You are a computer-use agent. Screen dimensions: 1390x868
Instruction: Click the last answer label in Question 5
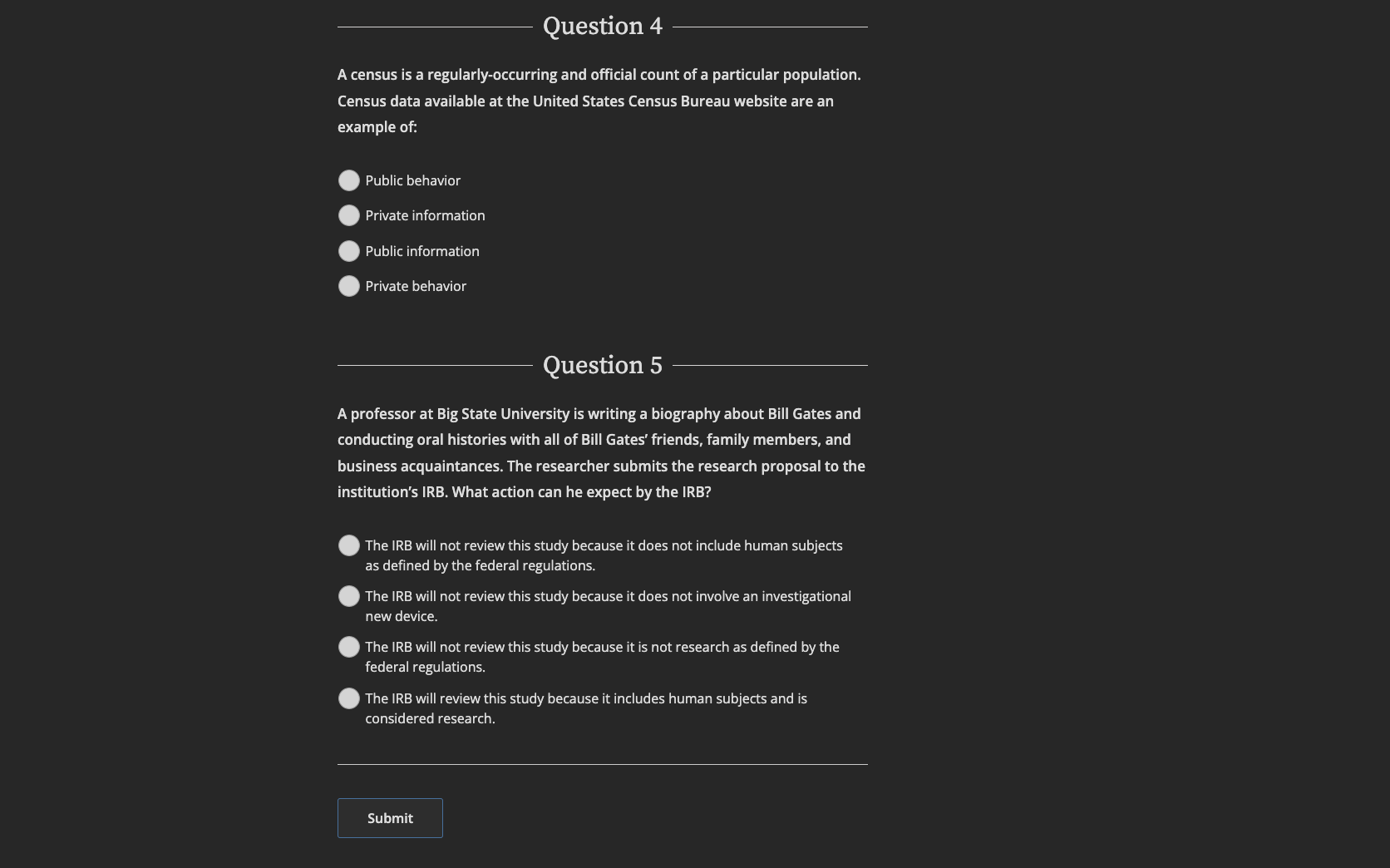584,708
